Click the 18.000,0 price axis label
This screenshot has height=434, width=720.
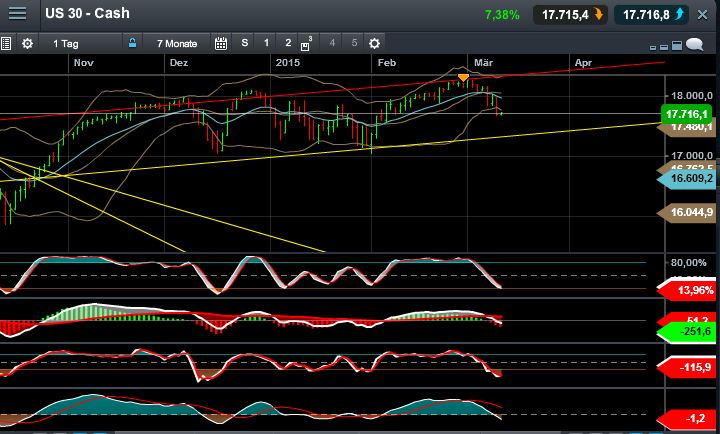point(692,96)
